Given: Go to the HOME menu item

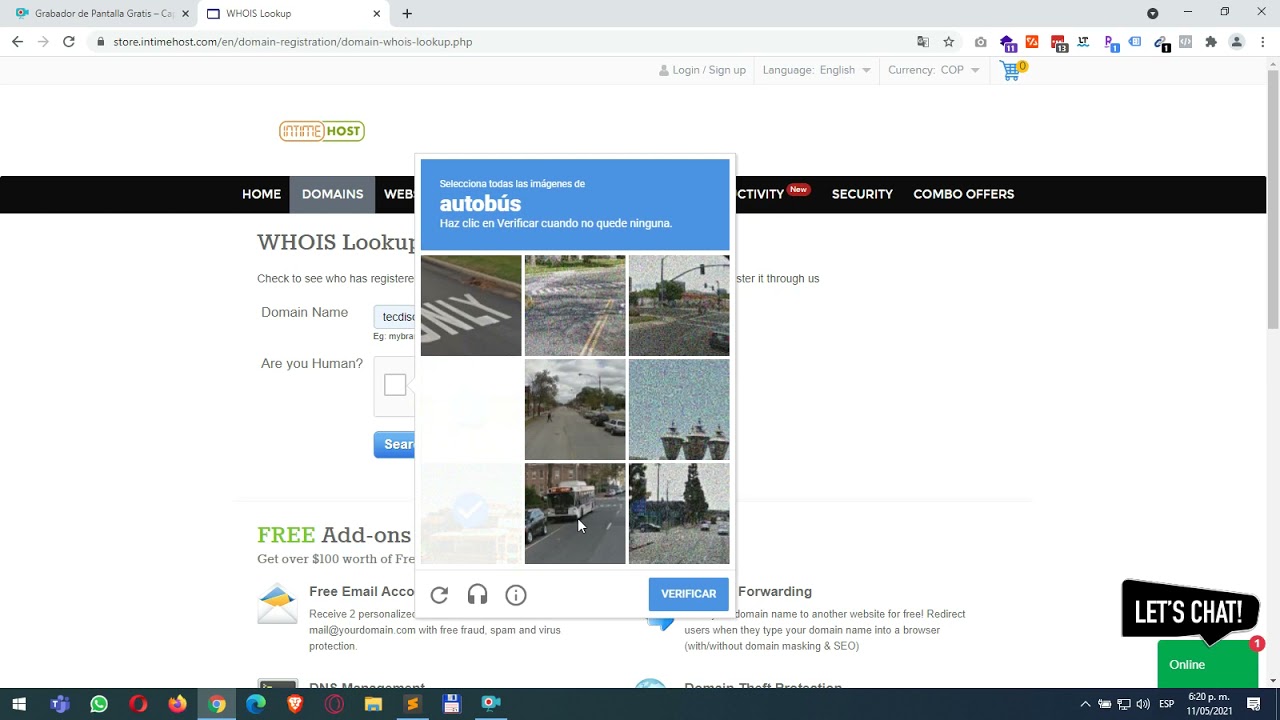Looking at the screenshot, I should [x=261, y=194].
